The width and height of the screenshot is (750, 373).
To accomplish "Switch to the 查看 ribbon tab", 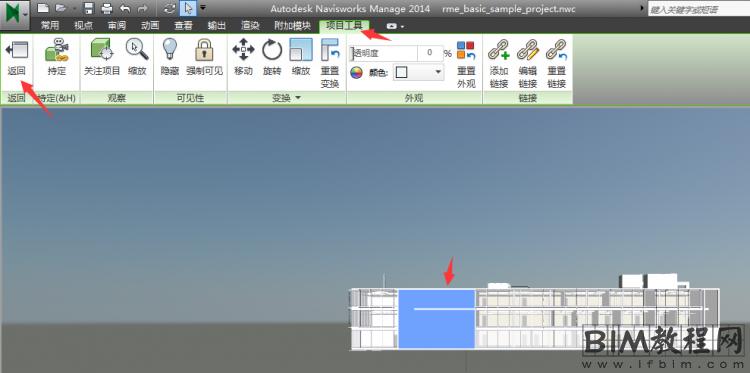I will 183,26.
